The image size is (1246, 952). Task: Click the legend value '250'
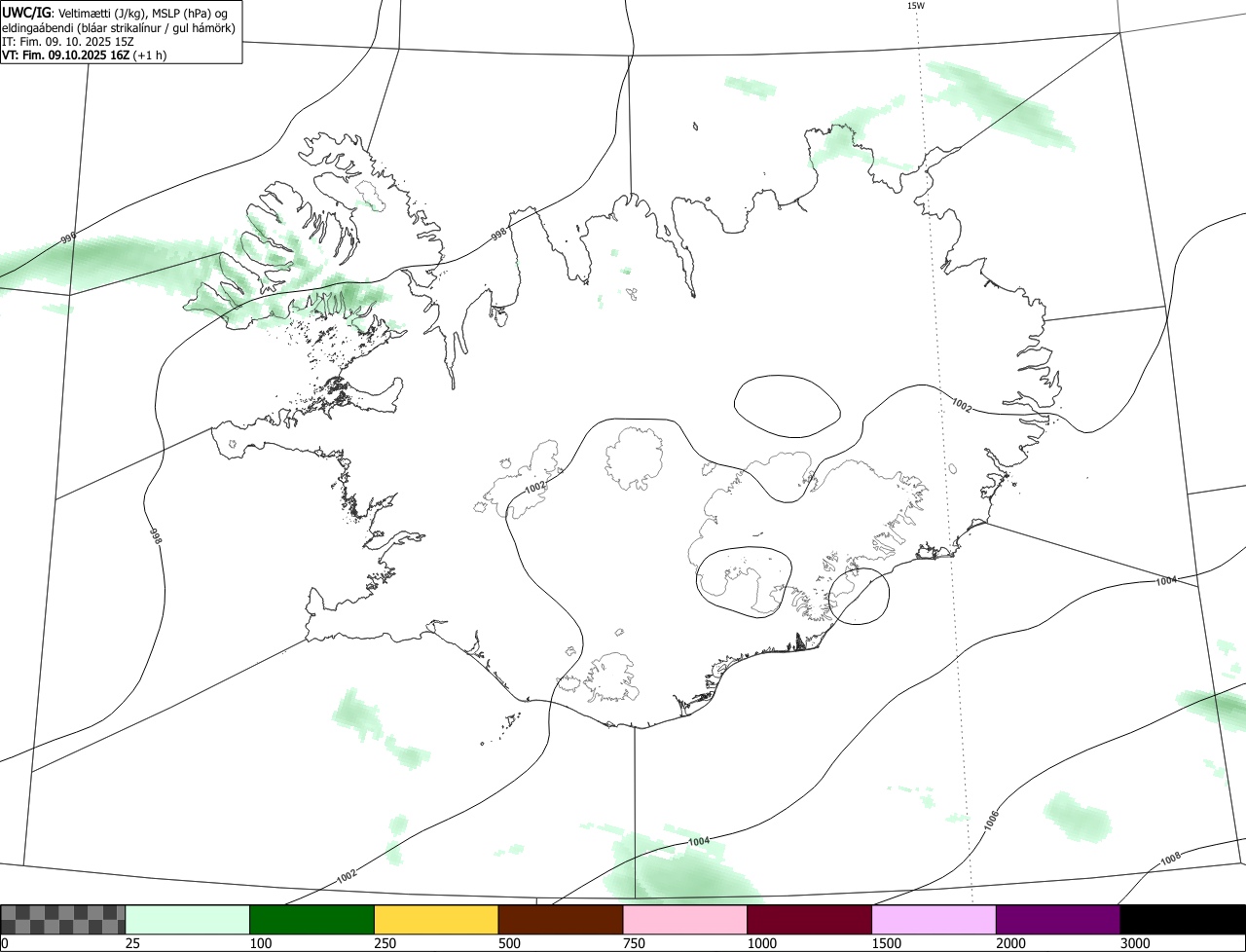pyautogui.click(x=385, y=944)
